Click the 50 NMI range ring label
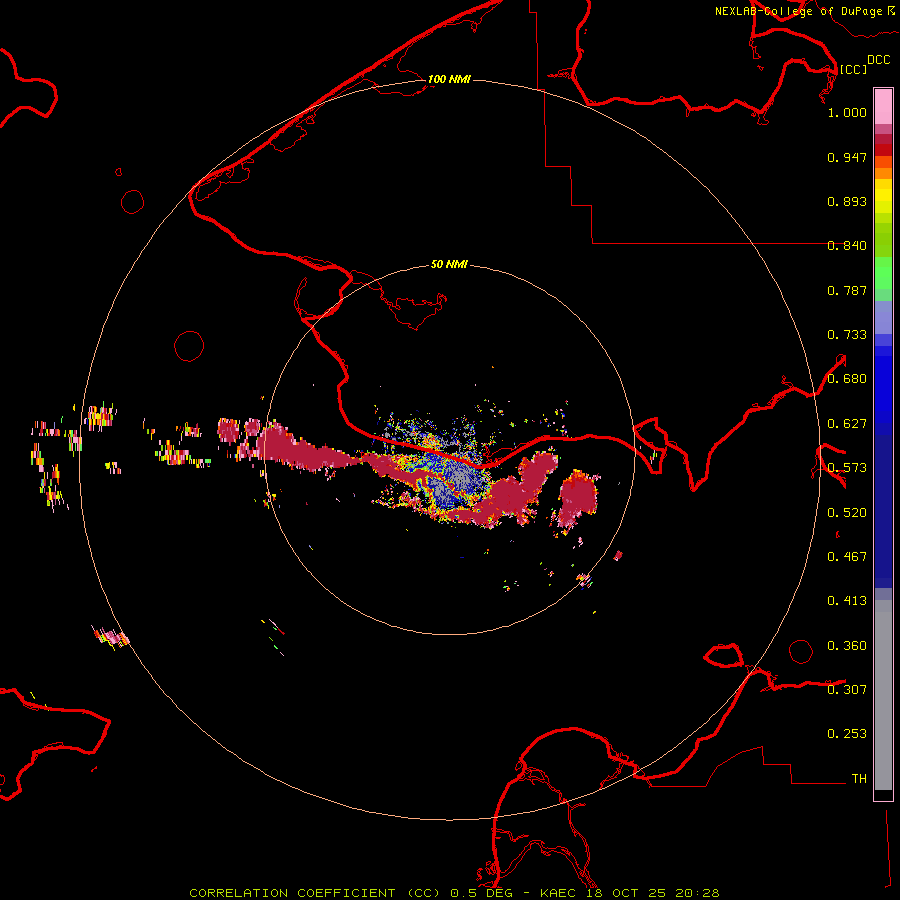The width and height of the screenshot is (900, 900). tap(449, 265)
